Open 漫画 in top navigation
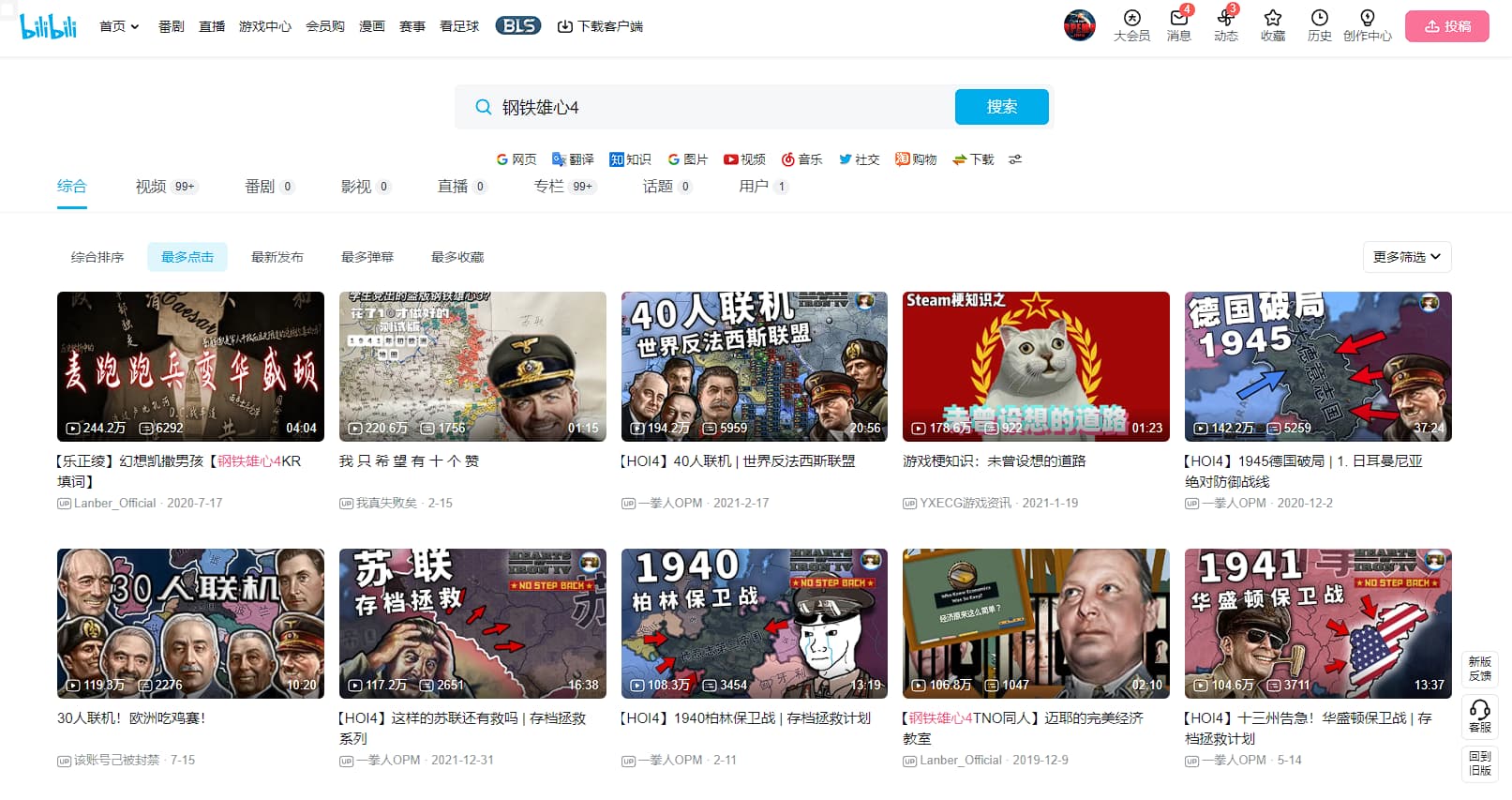Viewport: 1512px width, 800px height. point(372,26)
